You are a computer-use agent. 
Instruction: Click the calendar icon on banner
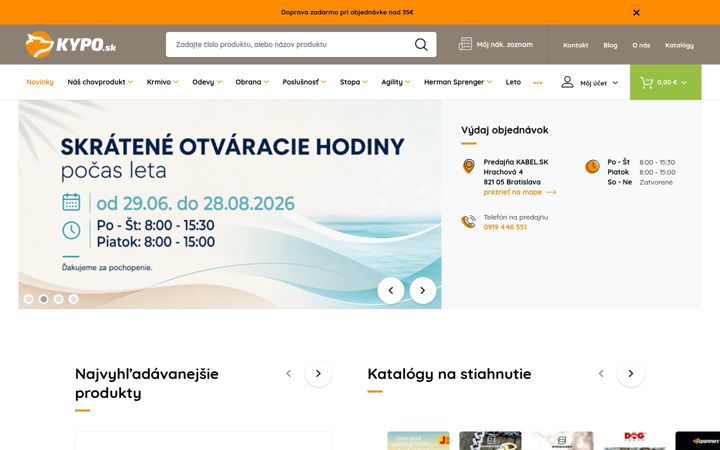pos(71,202)
